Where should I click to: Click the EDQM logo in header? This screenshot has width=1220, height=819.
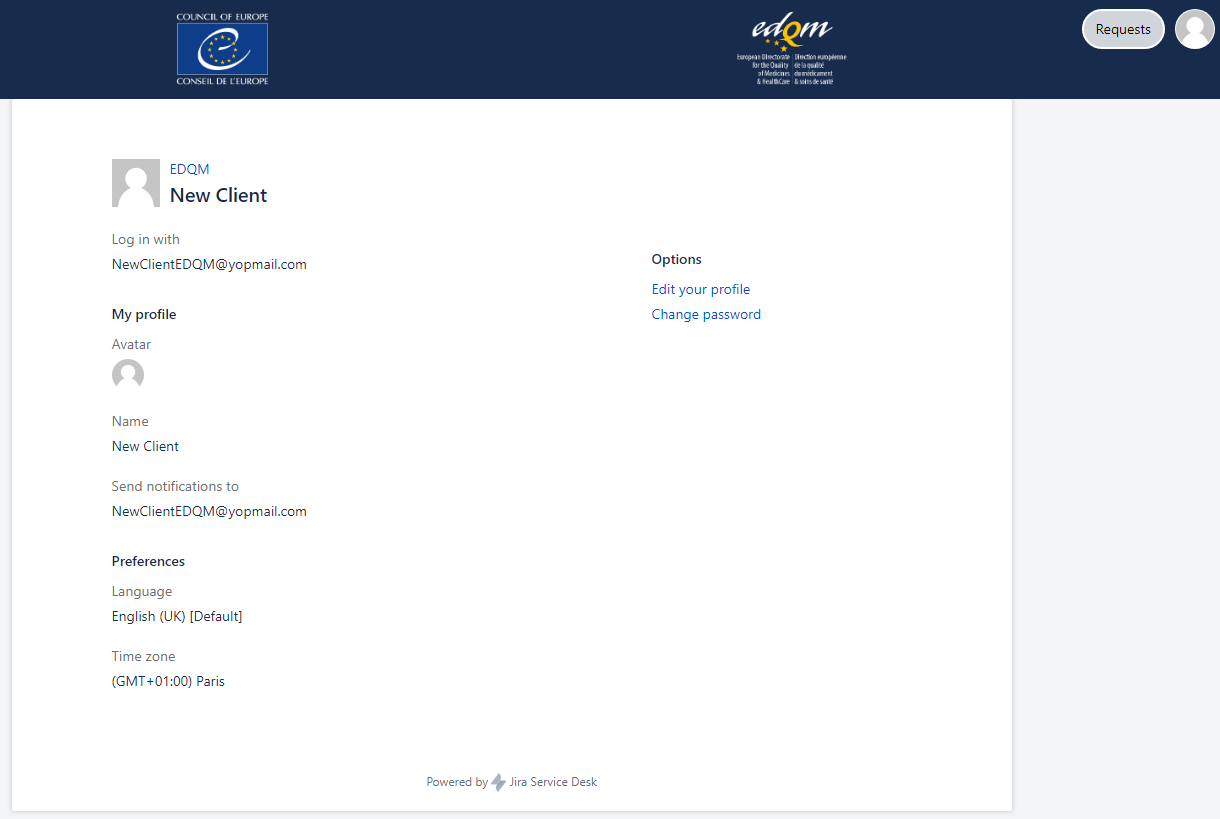[x=792, y=49]
